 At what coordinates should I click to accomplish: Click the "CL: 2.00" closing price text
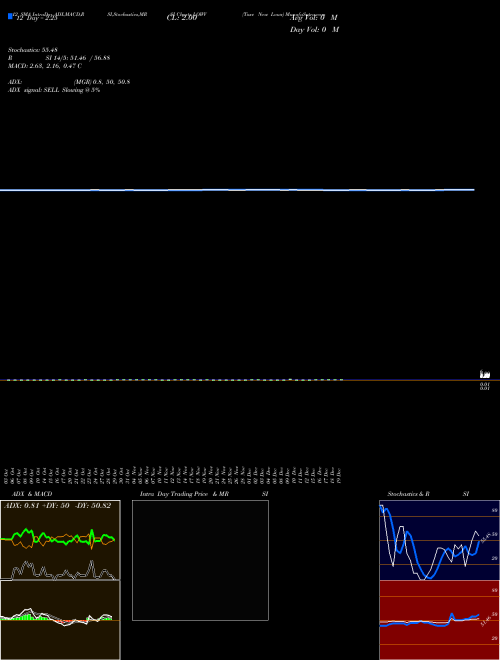tap(181, 18)
